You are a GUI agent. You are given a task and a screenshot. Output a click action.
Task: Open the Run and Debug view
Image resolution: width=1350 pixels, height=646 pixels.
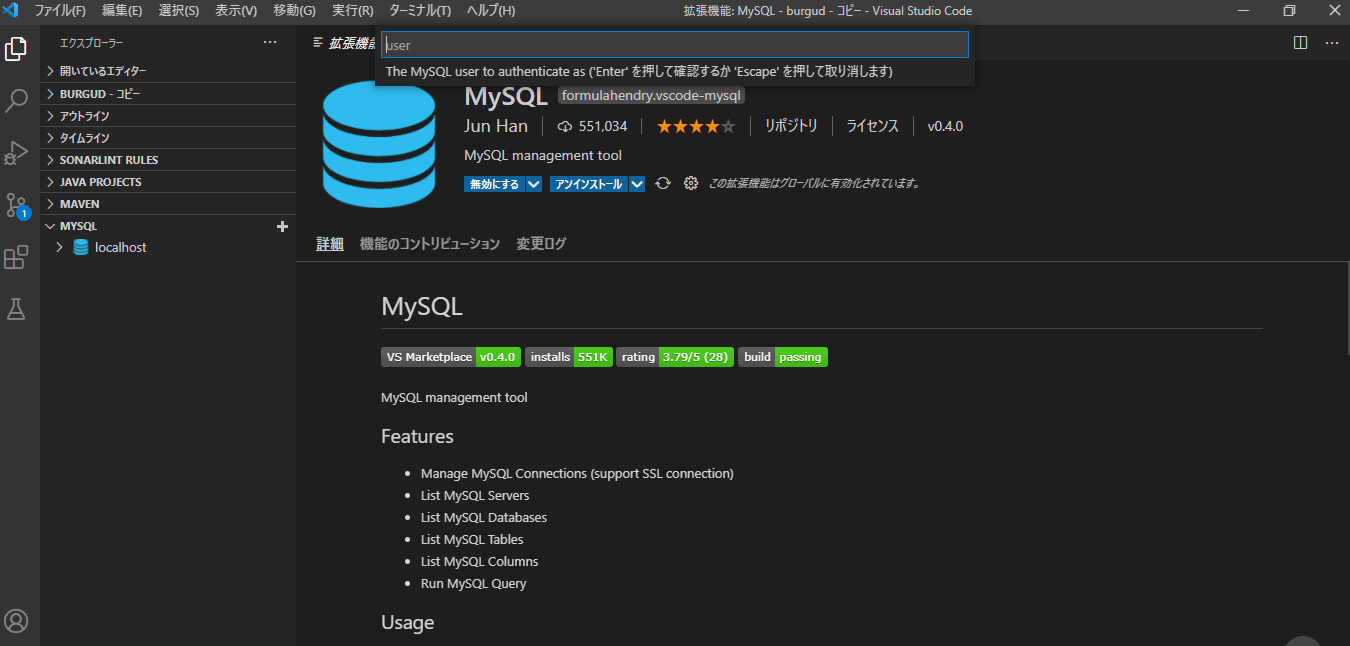15,152
